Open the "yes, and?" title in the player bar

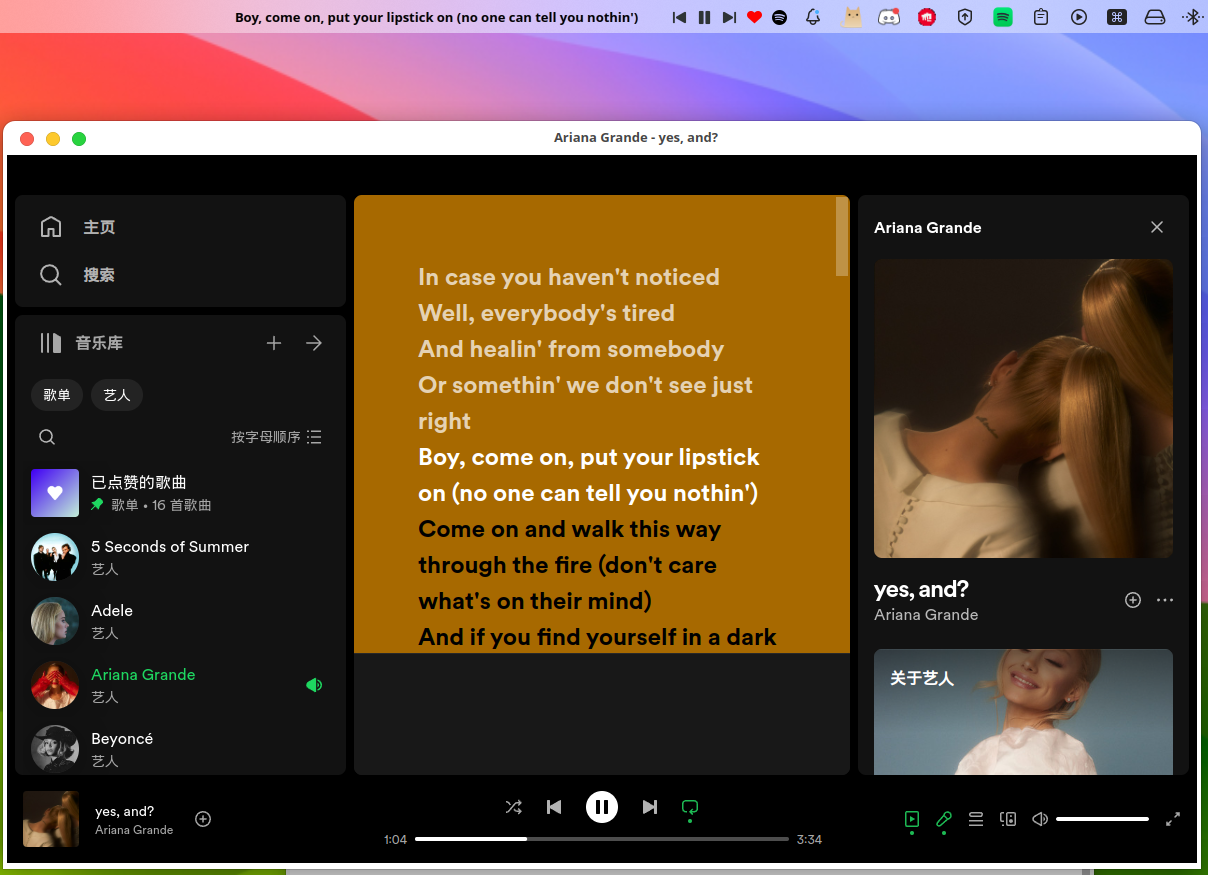(125, 811)
